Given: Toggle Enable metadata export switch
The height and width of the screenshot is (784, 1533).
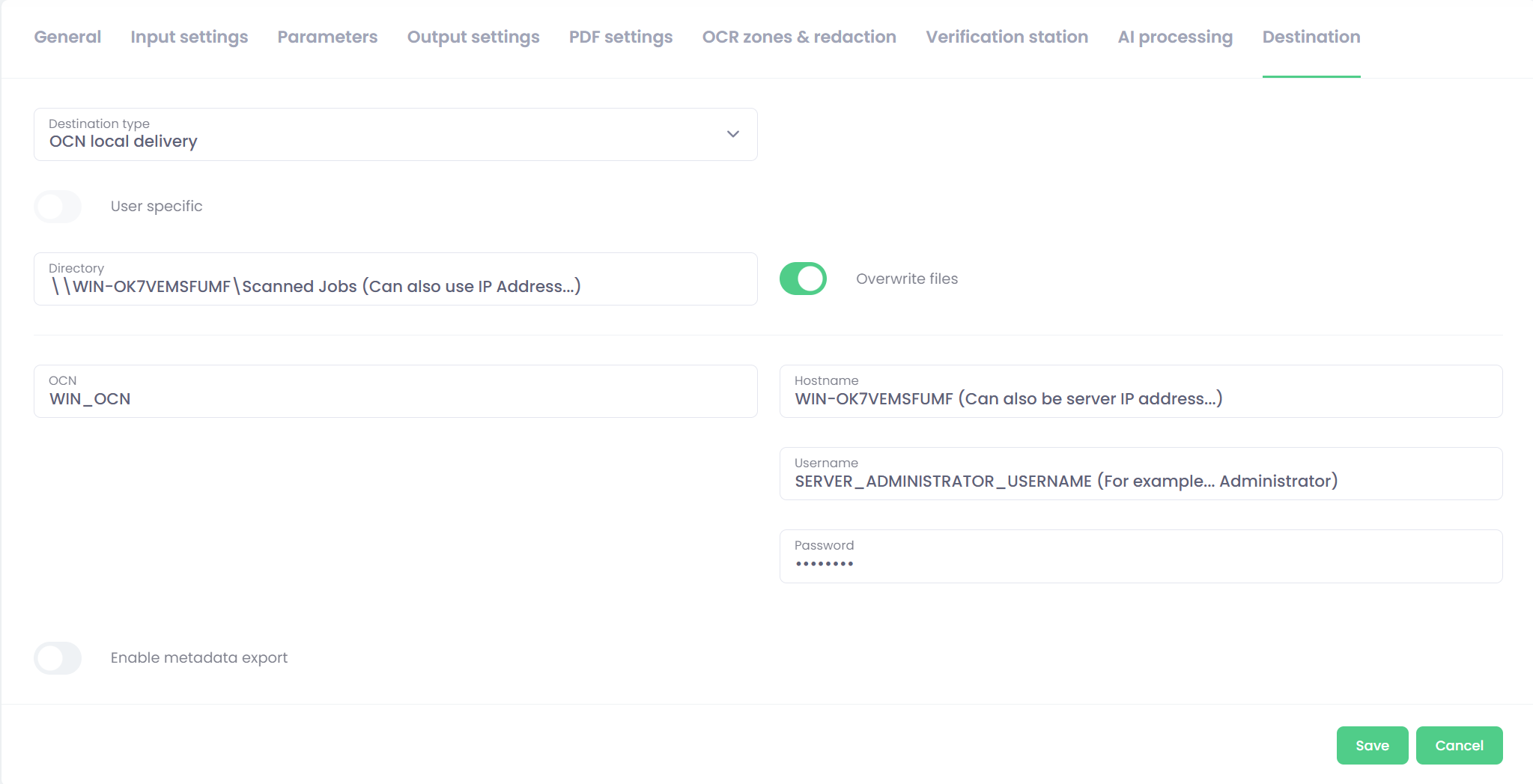Looking at the screenshot, I should (58, 657).
